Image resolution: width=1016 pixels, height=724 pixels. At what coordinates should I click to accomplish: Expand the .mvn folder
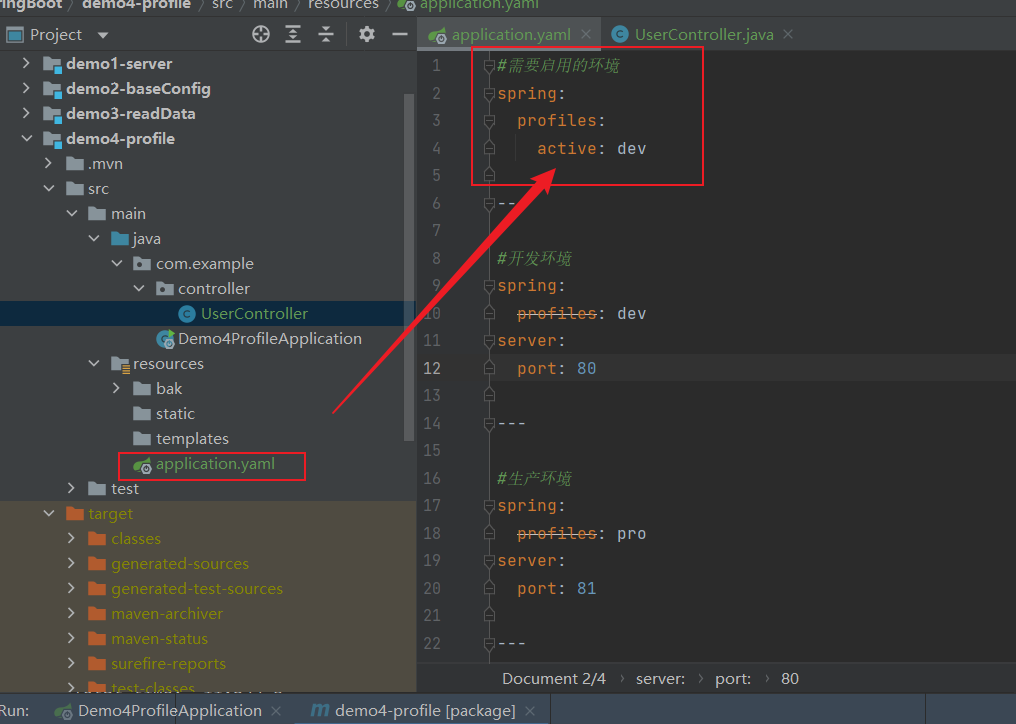pos(49,163)
